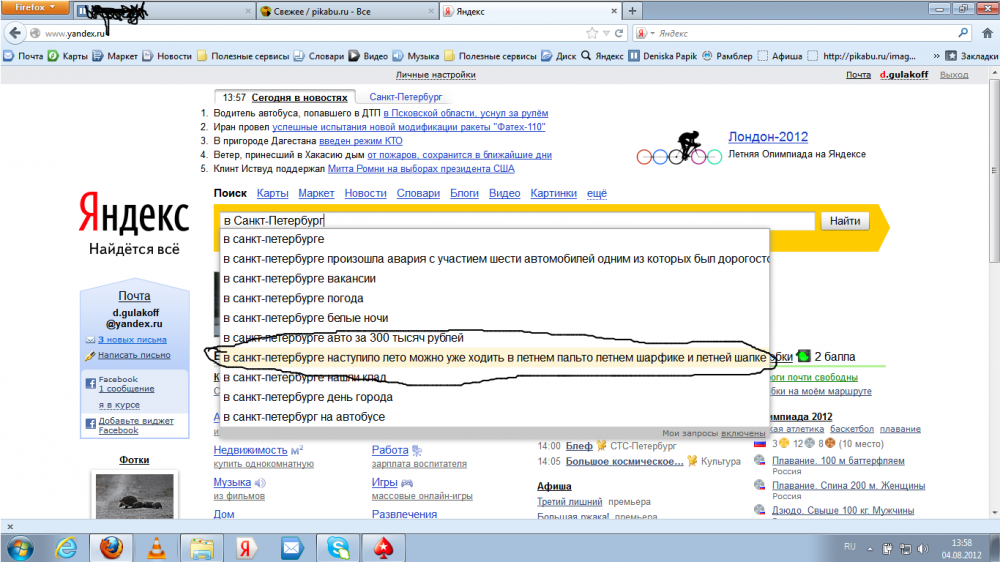Select suggestion about авто за 300 тысяч рублей
The height and width of the screenshot is (562, 1000).
494,338
